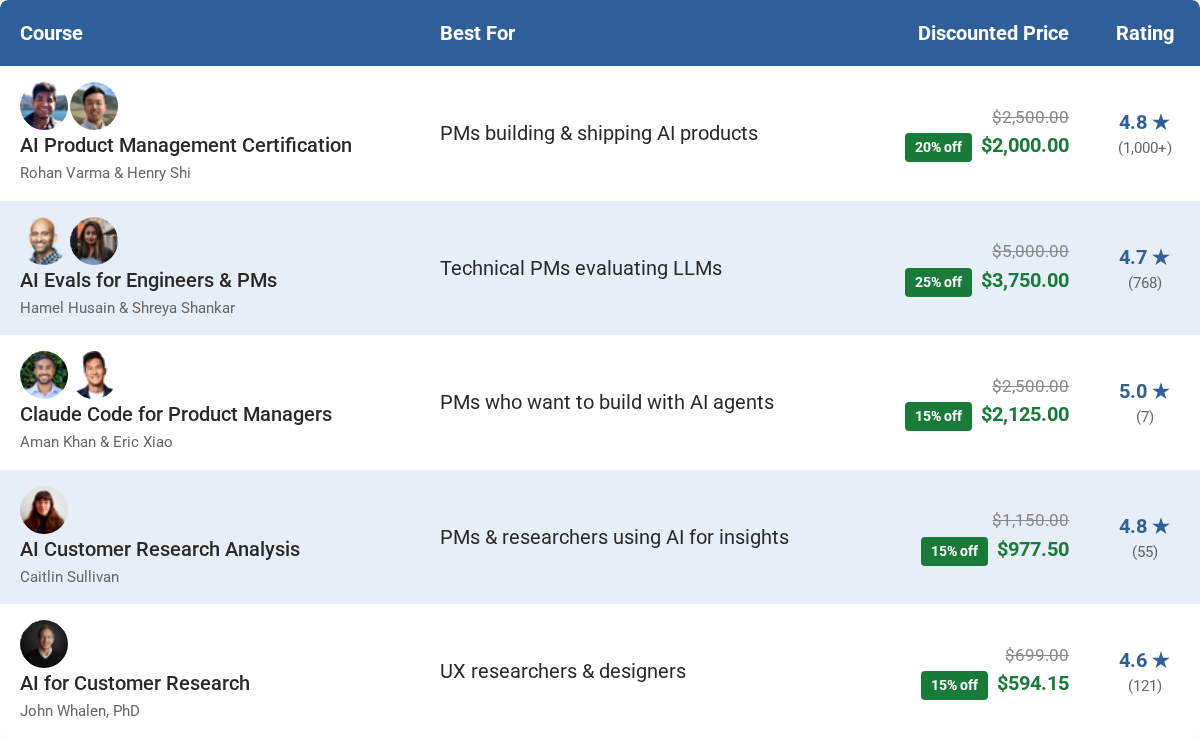Click John Whalen's profile picture
Screen dimensions: 1200x739
click(44, 644)
